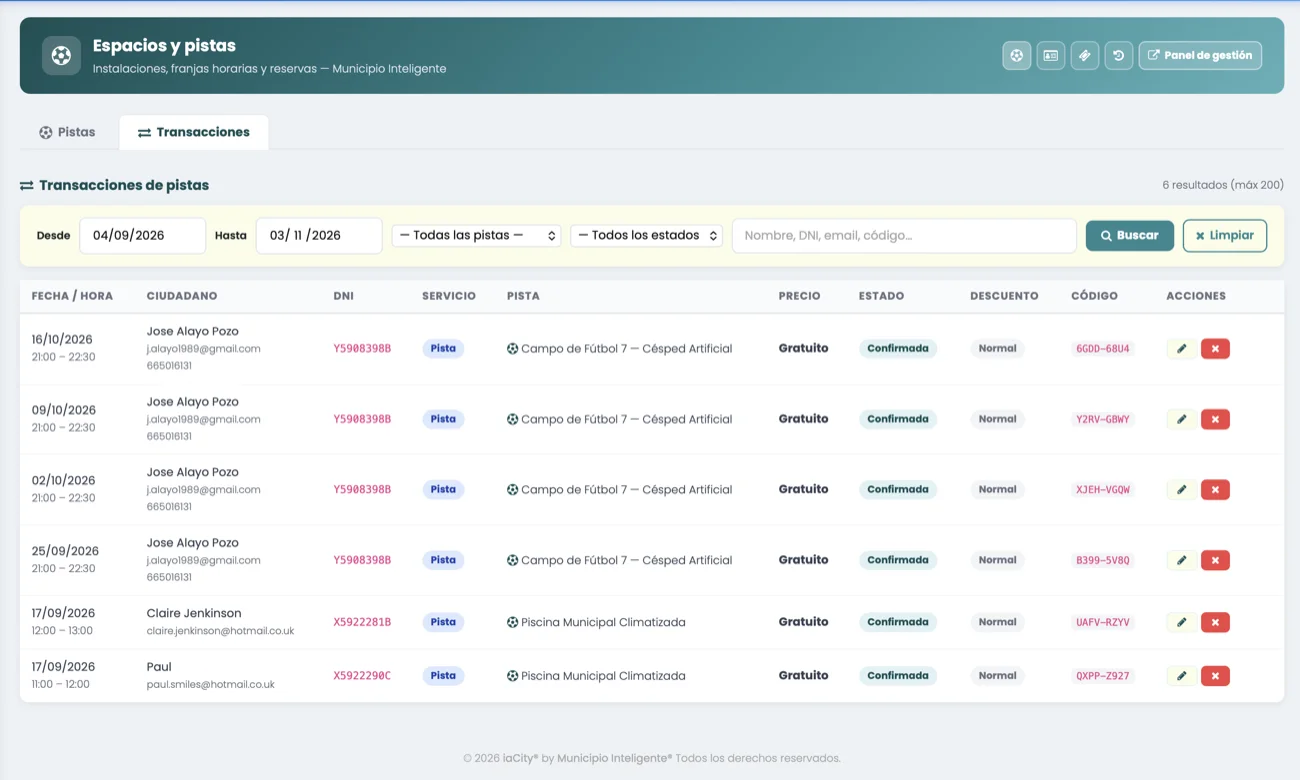Viewport: 1300px width, 780px height.
Task: Edit the Desde date field
Action: (143, 236)
